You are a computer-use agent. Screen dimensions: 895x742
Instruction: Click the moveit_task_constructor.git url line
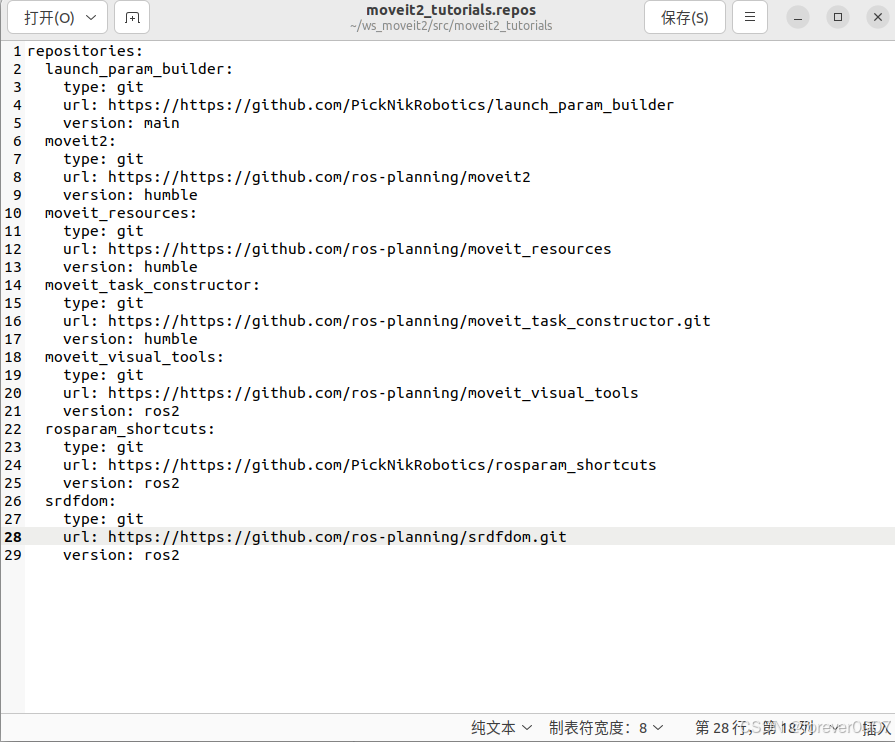pos(386,321)
